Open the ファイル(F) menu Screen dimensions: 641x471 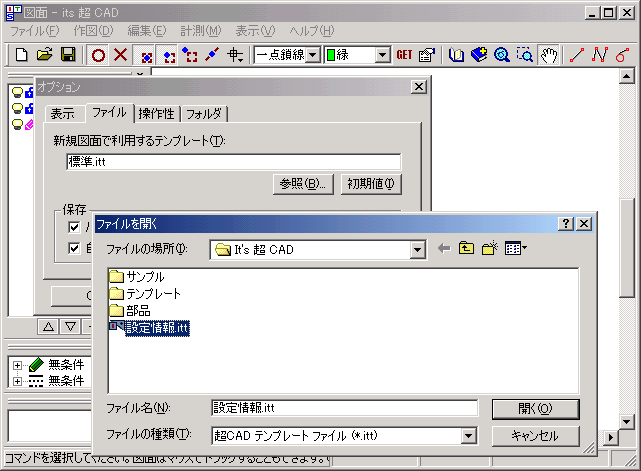(35, 31)
